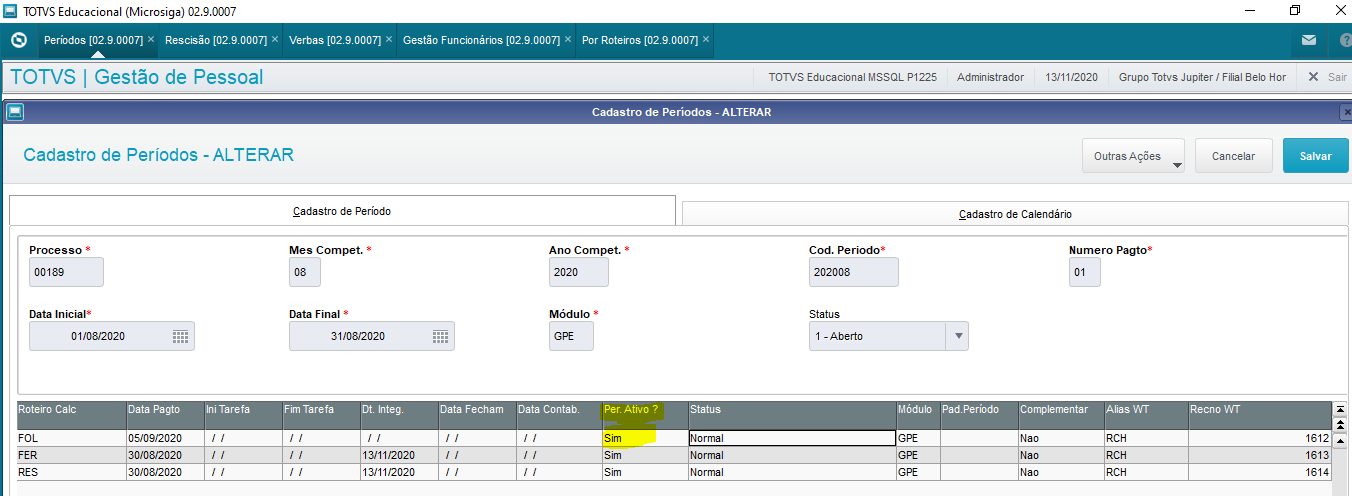Select the FOL row in Roteiro Calc
The width and height of the screenshot is (1352, 496).
pos(71,438)
